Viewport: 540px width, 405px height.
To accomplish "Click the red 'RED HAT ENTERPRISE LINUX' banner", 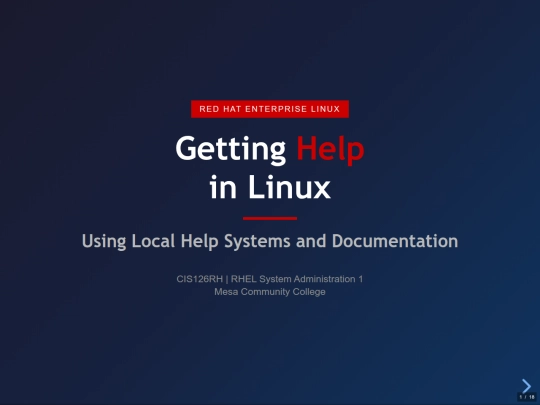I will [270, 109].
